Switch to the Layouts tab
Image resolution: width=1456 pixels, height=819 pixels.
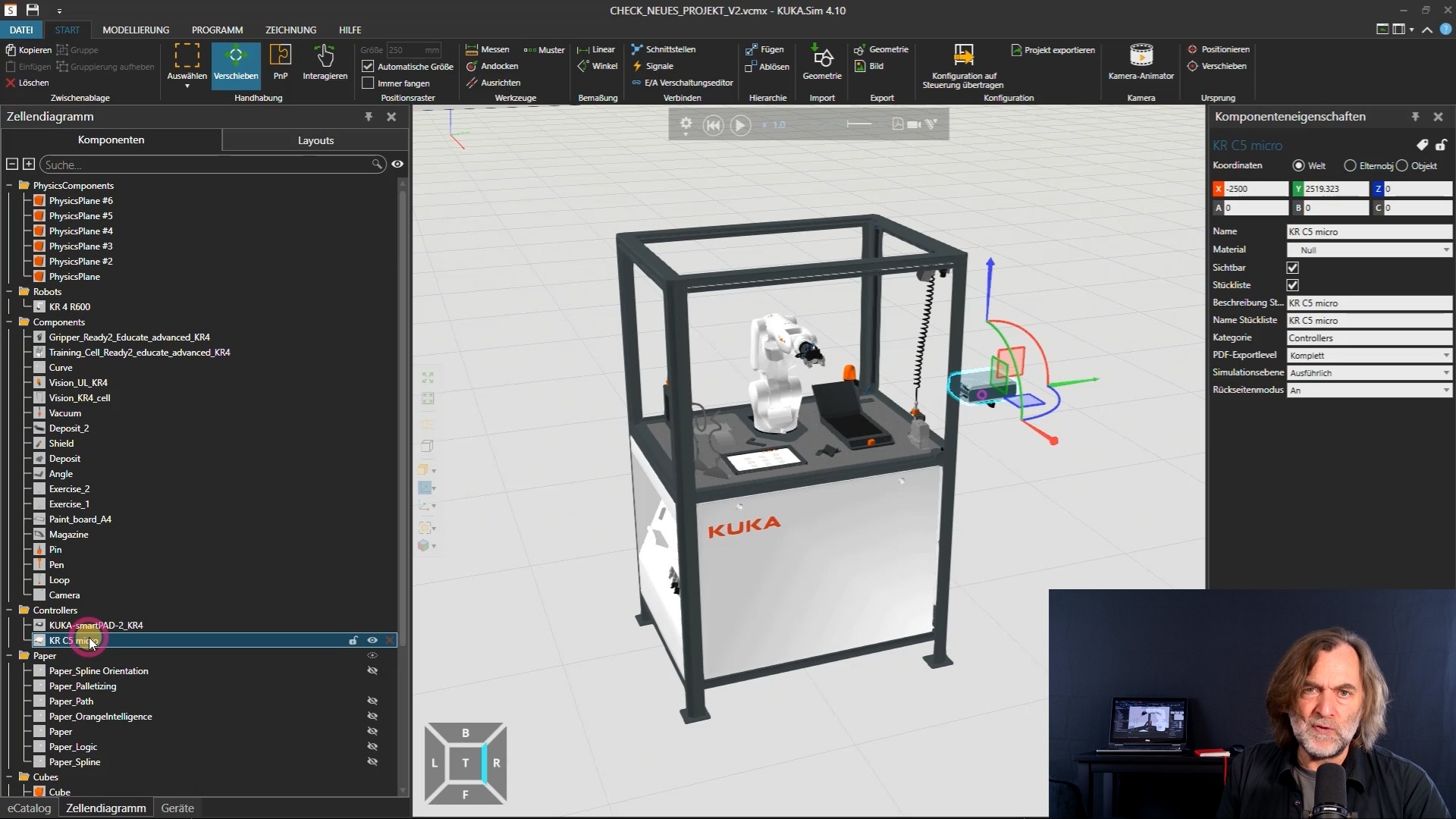click(x=315, y=140)
